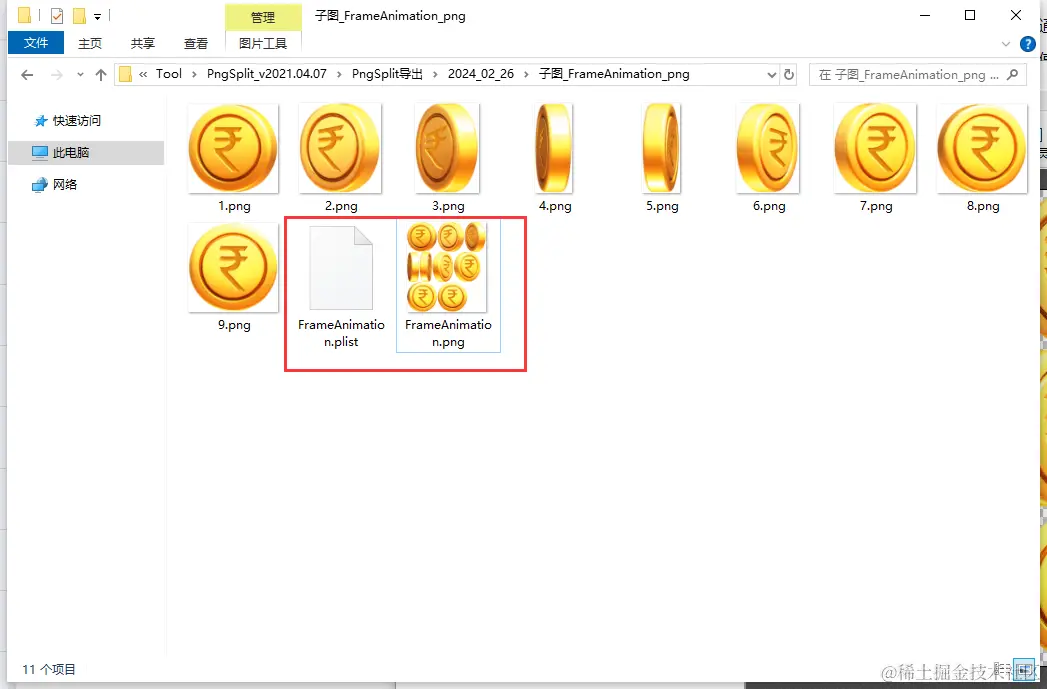Viewport: 1047px width, 689px height.
Task: Select the 4.png edge-on coin thumbnail
Action: pos(554,148)
